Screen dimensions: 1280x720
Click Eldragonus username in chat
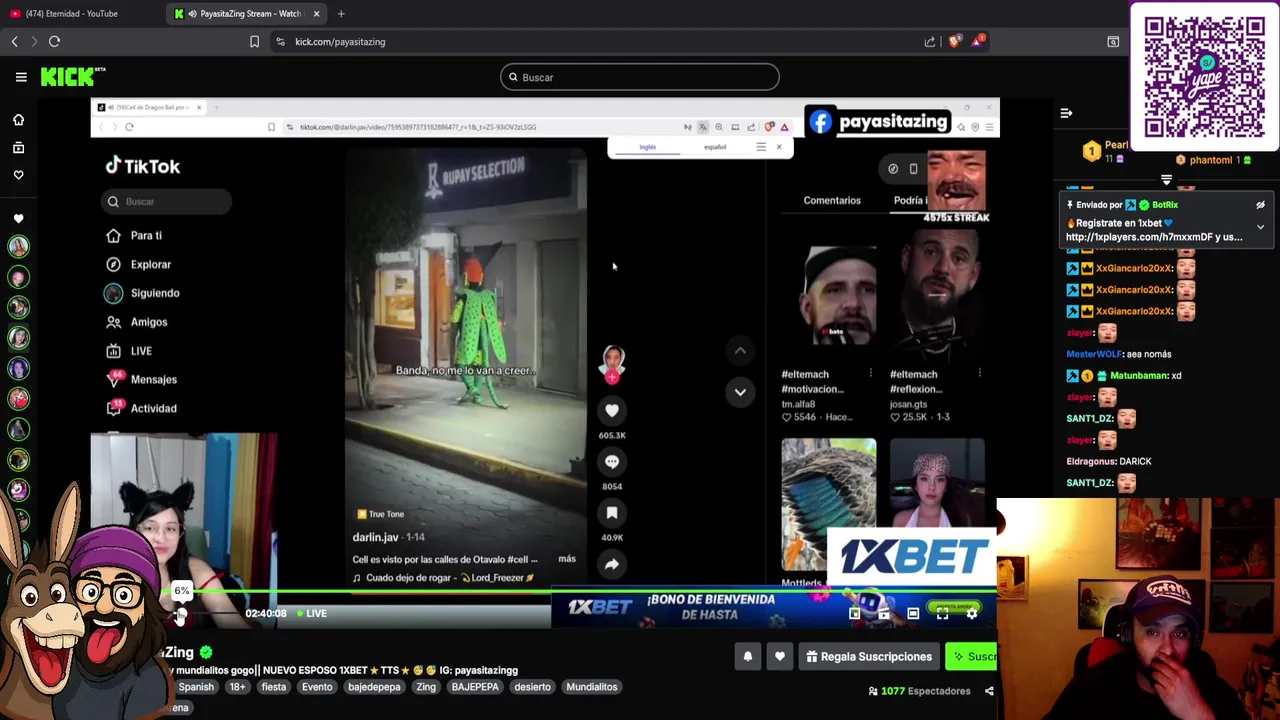pyautogui.click(x=1091, y=461)
